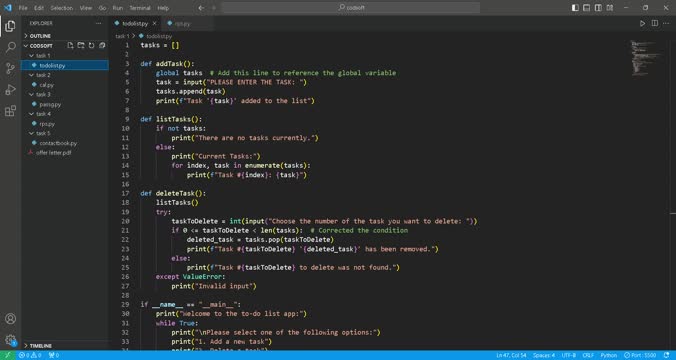Open the File menu

pyautogui.click(x=23, y=8)
